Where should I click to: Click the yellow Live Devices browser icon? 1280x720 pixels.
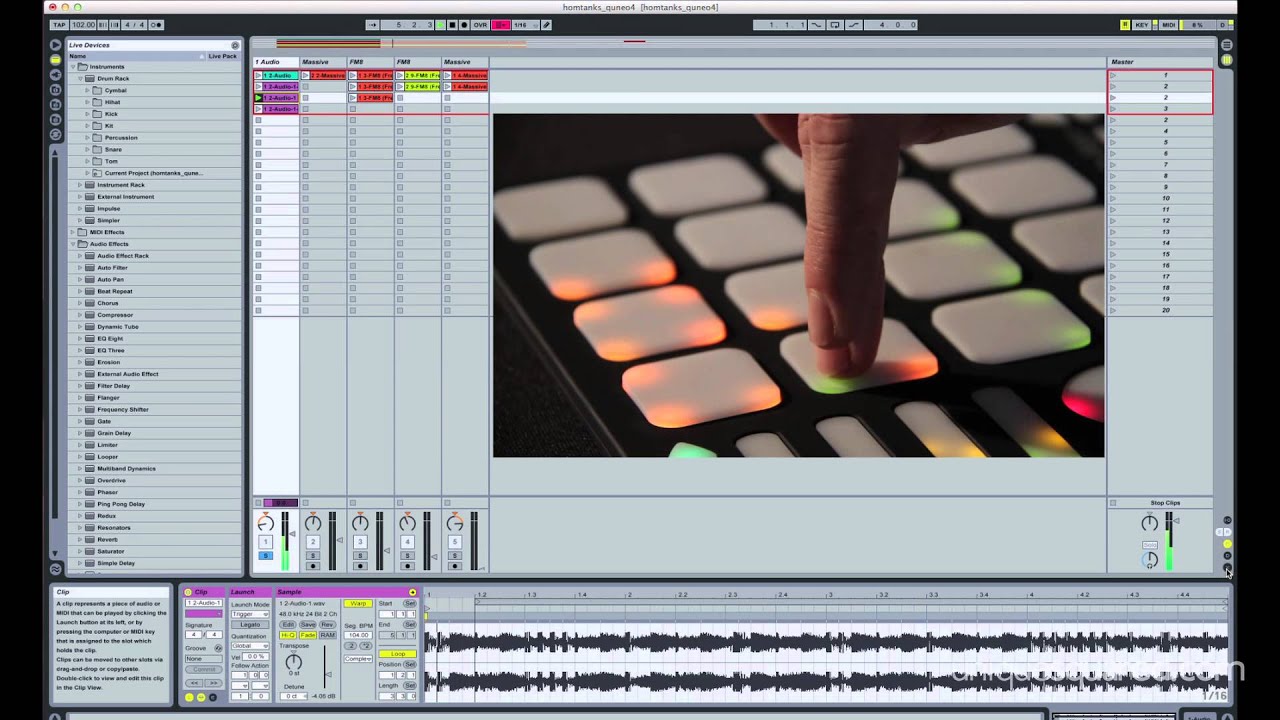coord(56,60)
